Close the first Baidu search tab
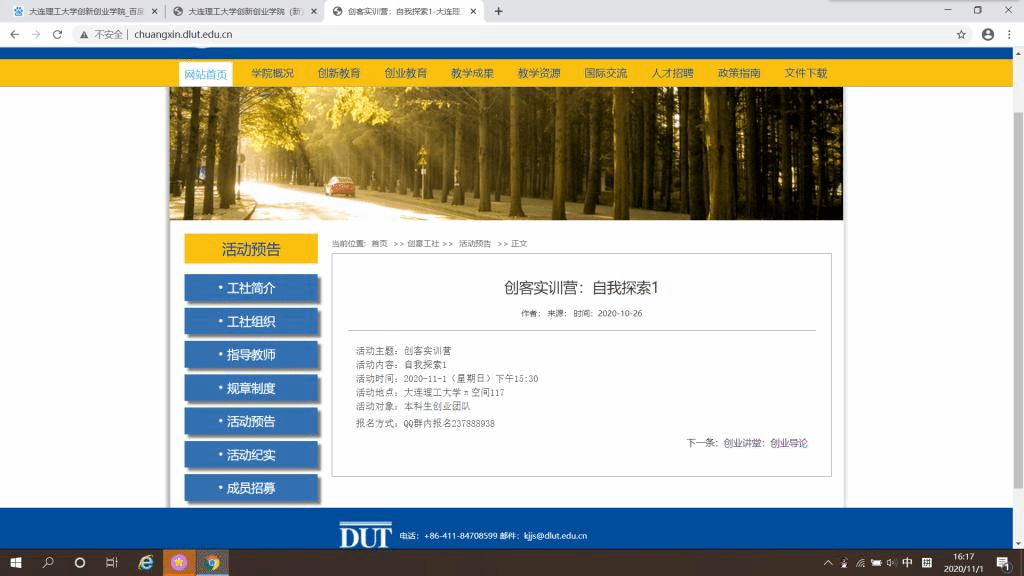 point(154,11)
